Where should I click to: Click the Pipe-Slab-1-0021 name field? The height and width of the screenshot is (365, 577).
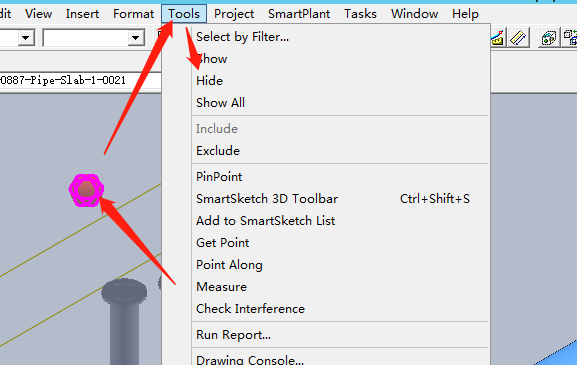pos(80,80)
